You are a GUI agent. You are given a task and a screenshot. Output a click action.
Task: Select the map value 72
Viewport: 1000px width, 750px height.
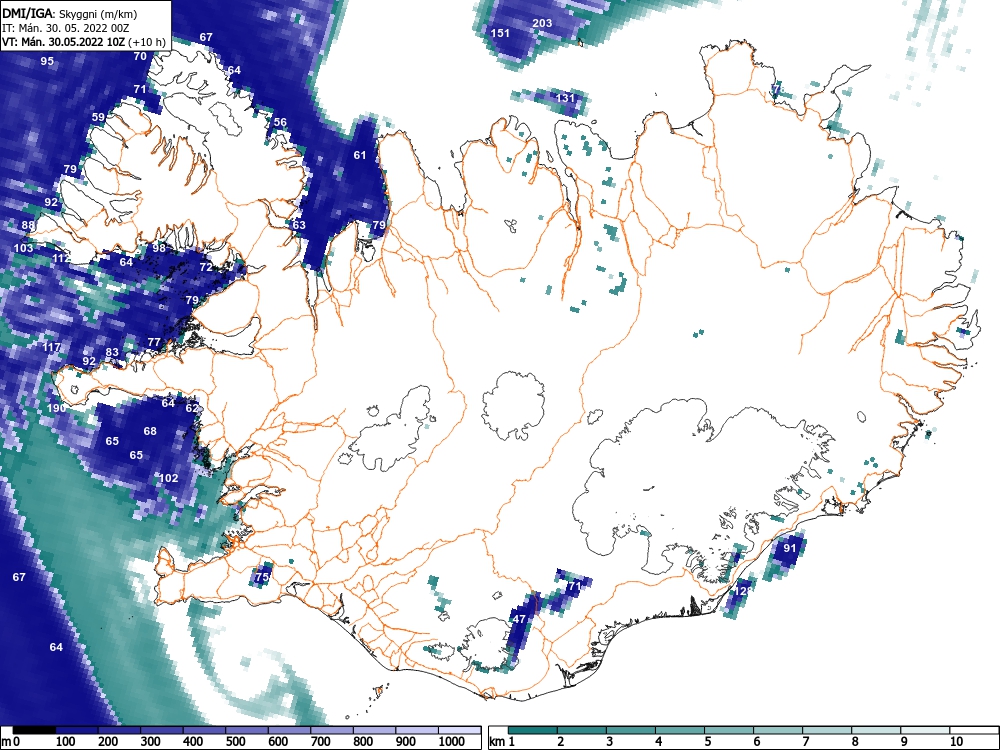206,267
